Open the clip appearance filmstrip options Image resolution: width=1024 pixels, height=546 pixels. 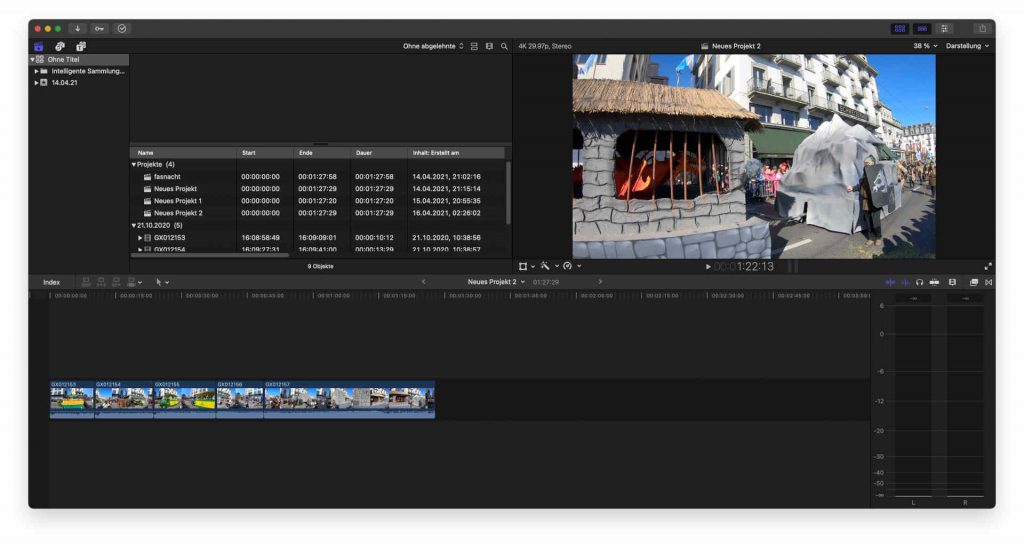point(952,283)
